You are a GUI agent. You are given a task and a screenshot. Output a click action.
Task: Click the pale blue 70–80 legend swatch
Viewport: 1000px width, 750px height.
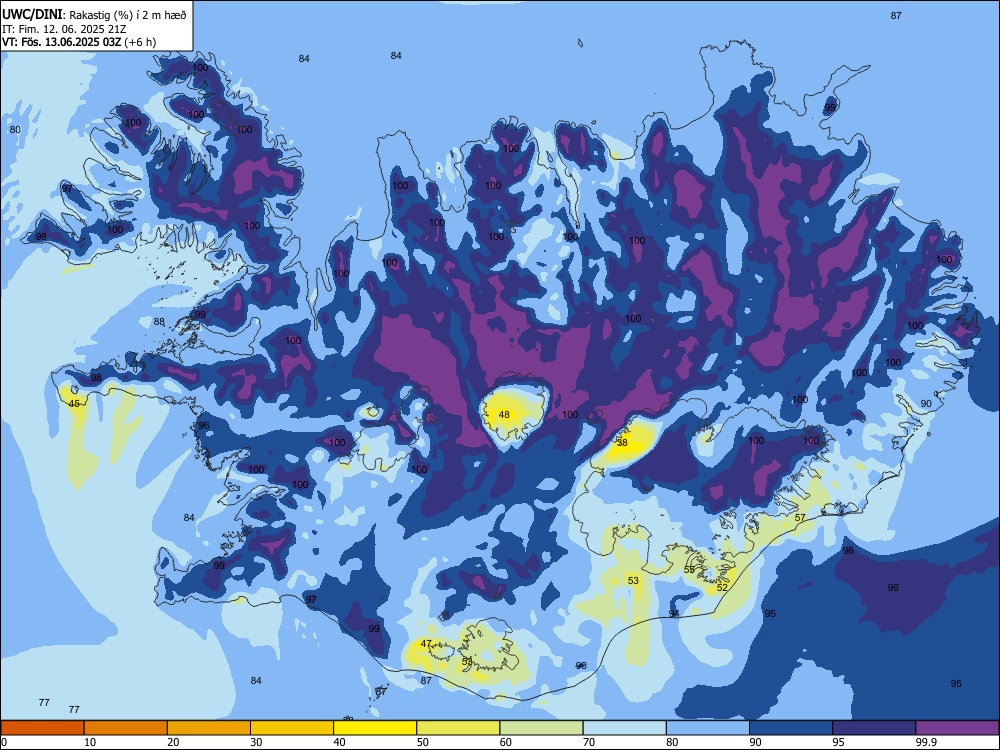pyautogui.click(x=624, y=728)
